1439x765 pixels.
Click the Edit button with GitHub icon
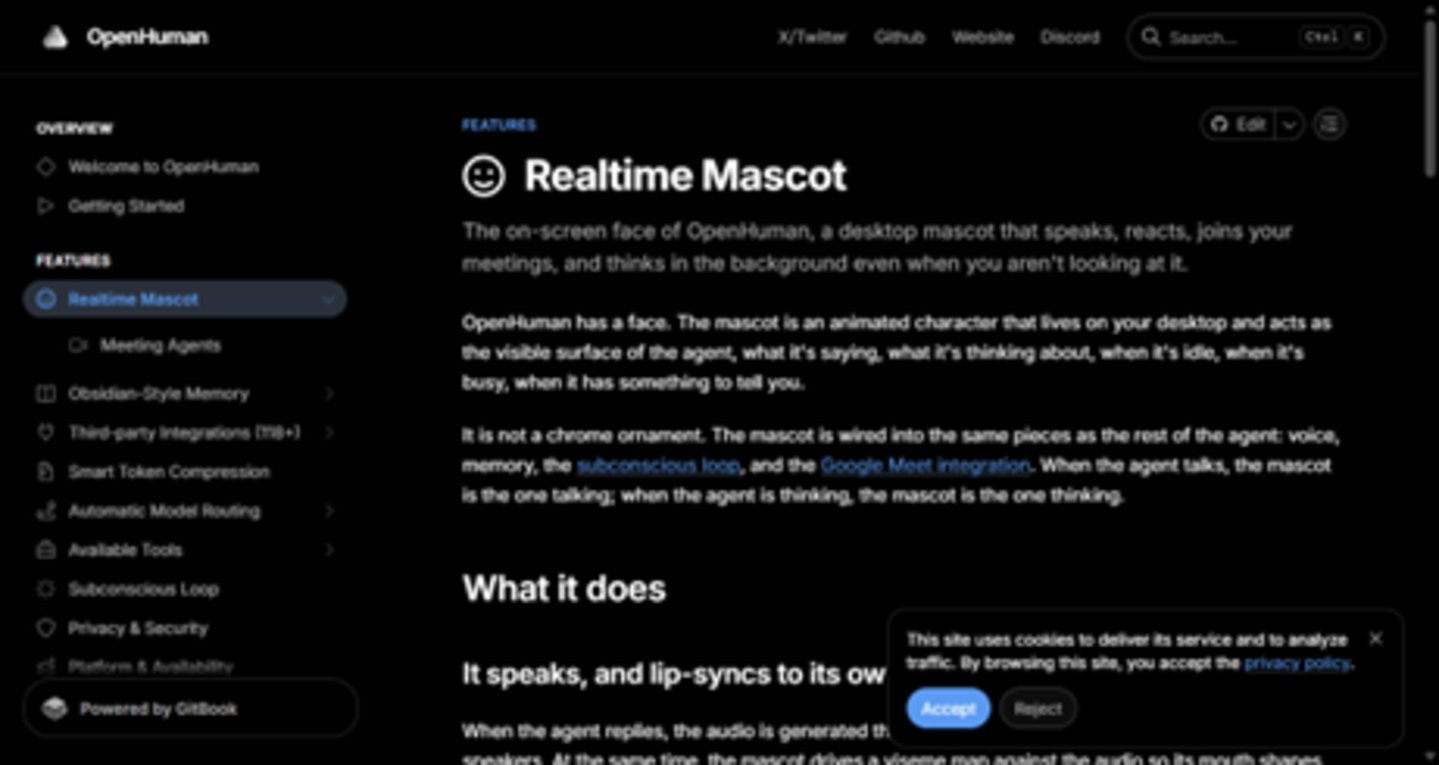(1238, 124)
